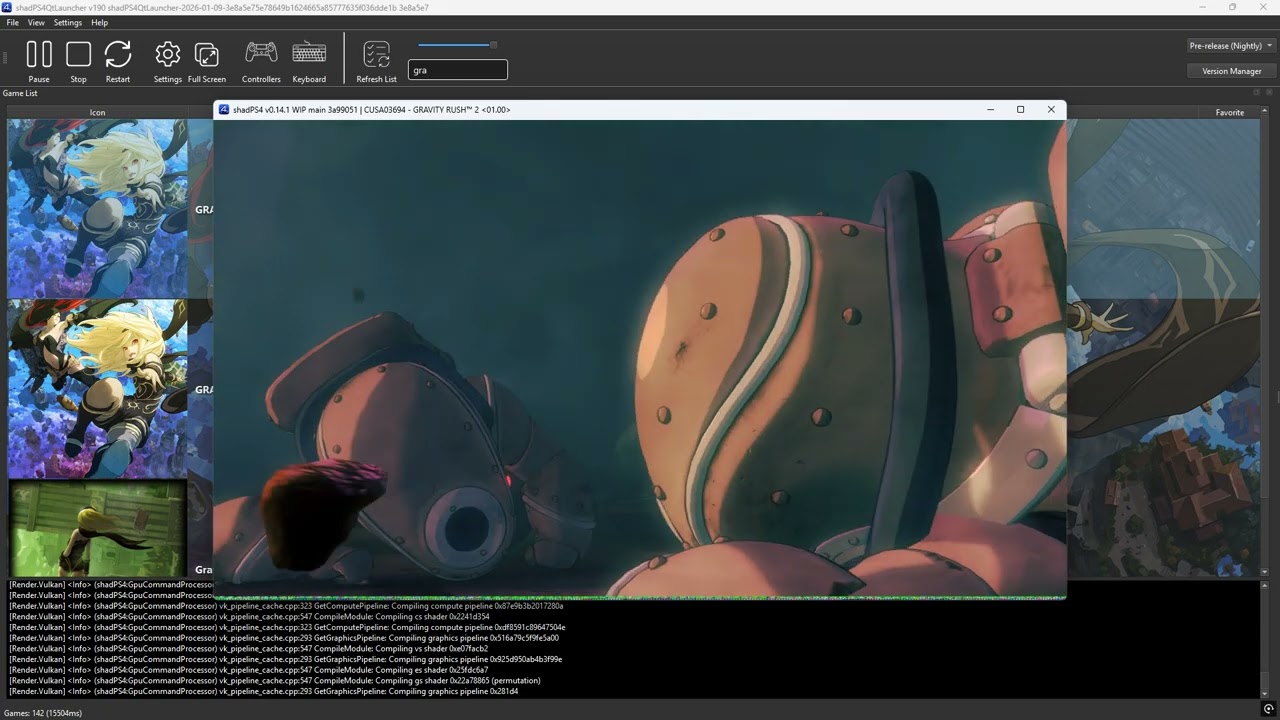Open the Pre-release (Nightly) version dropdown

[x=1231, y=46]
